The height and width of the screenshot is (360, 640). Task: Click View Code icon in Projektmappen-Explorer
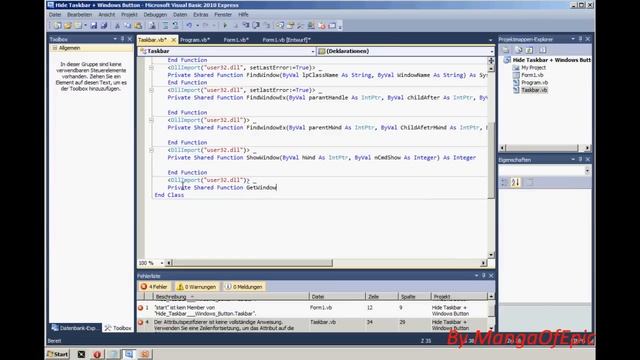(x=542, y=50)
